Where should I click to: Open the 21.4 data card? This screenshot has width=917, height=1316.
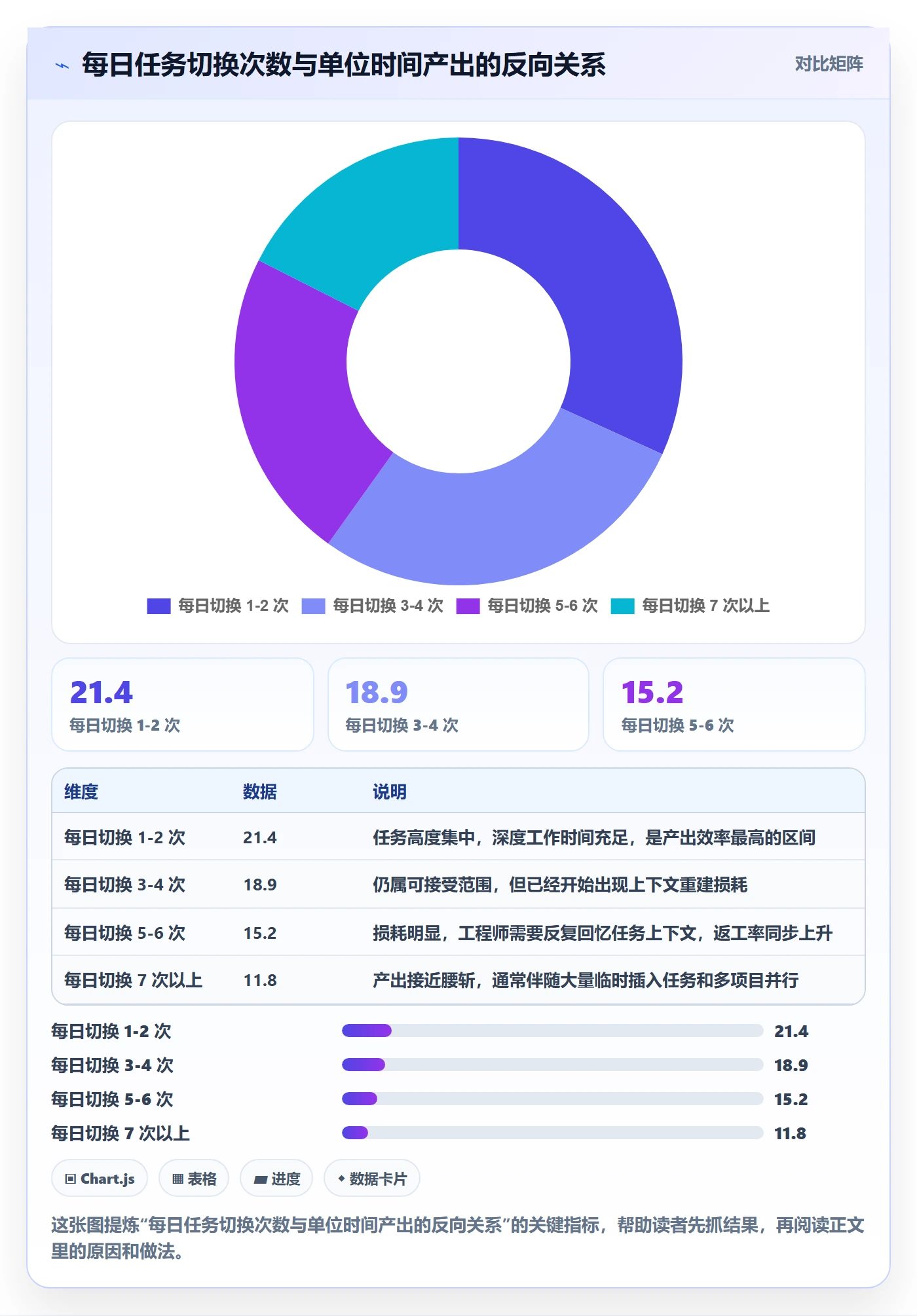[183, 704]
